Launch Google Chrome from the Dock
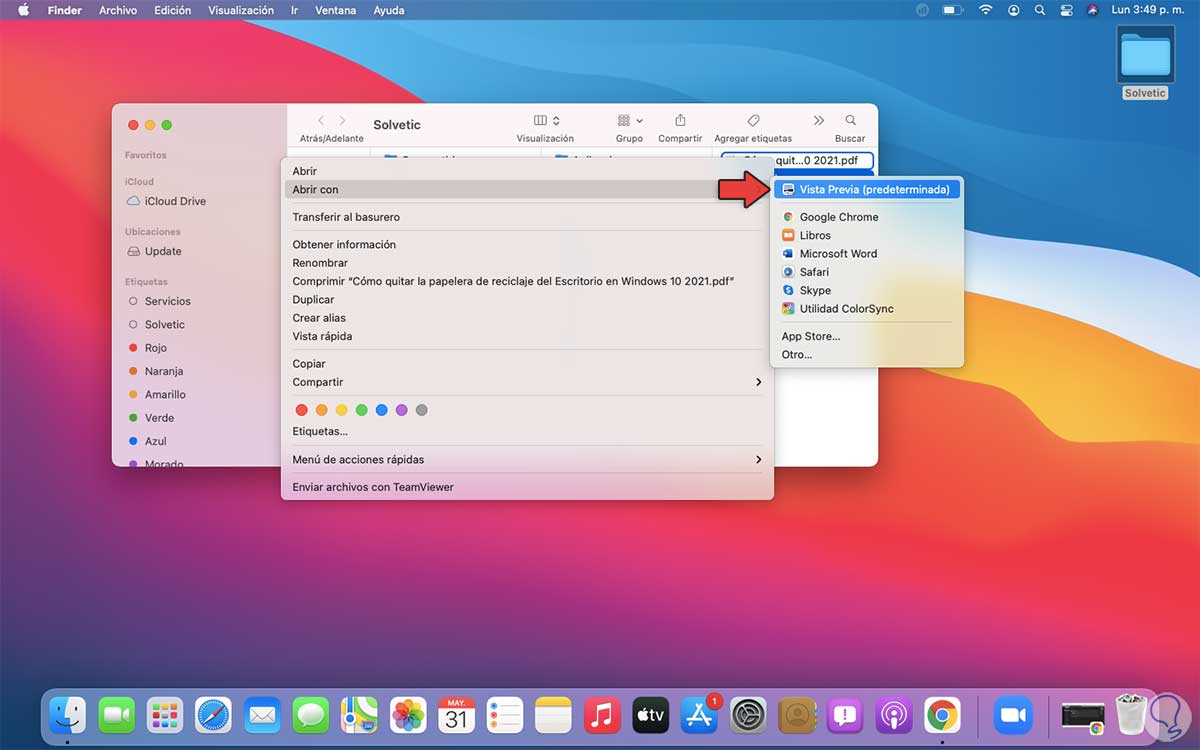Image resolution: width=1200 pixels, height=750 pixels. [x=941, y=715]
